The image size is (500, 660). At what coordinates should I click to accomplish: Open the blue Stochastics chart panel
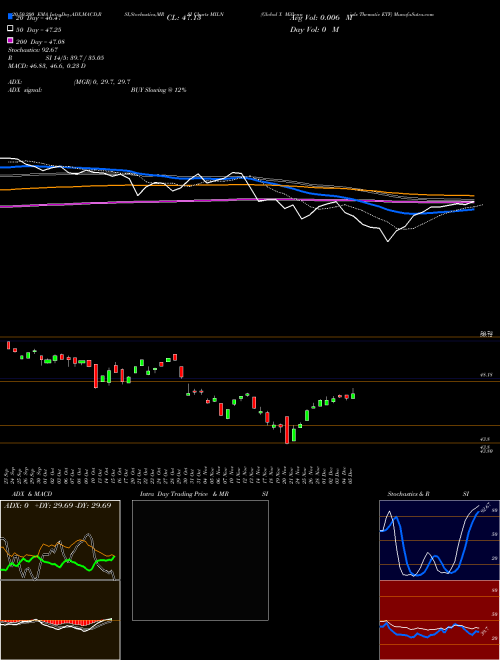coord(439,540)
